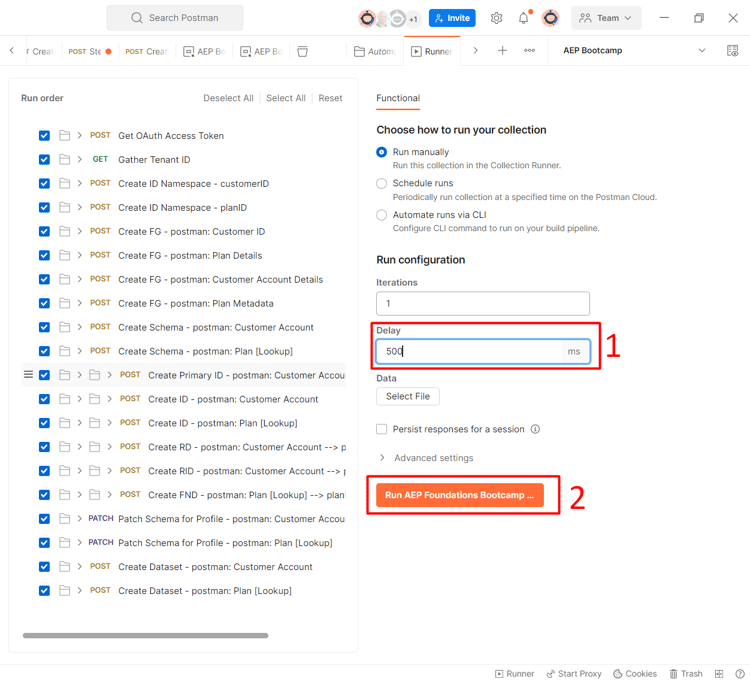Open Runner from the status bar
Image resolution: width=750 pixels, height=682 pixels.
(515, 673)
